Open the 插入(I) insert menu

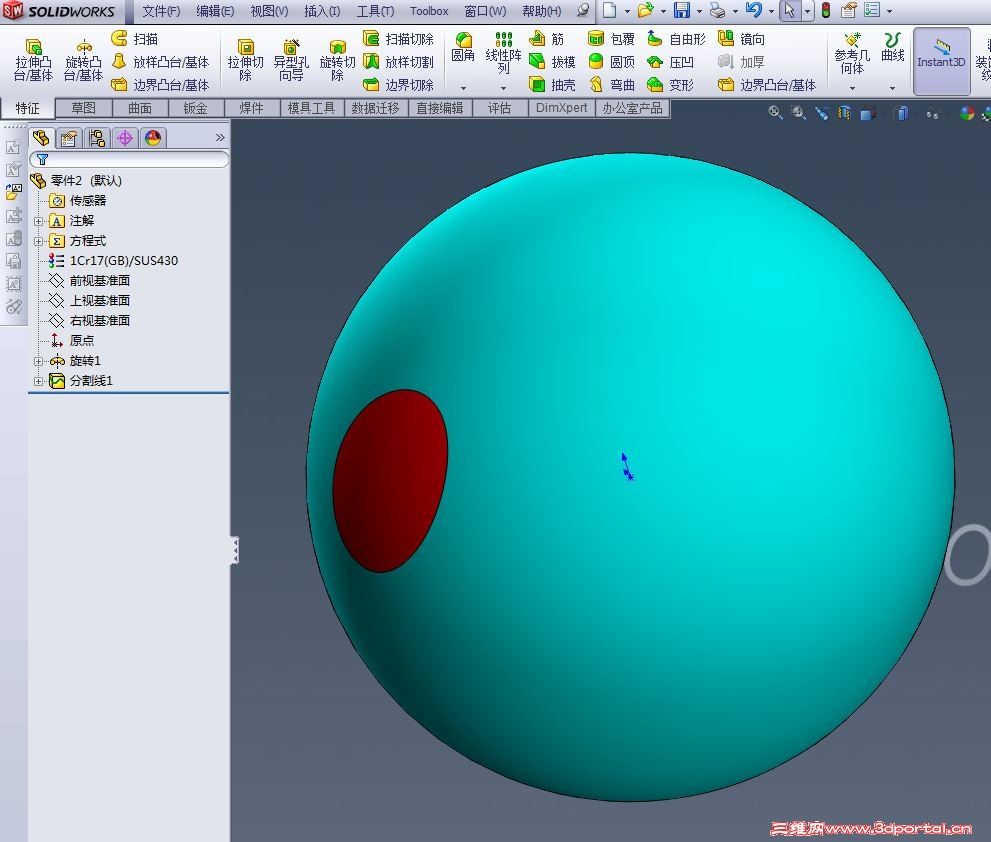coord(322,11)
